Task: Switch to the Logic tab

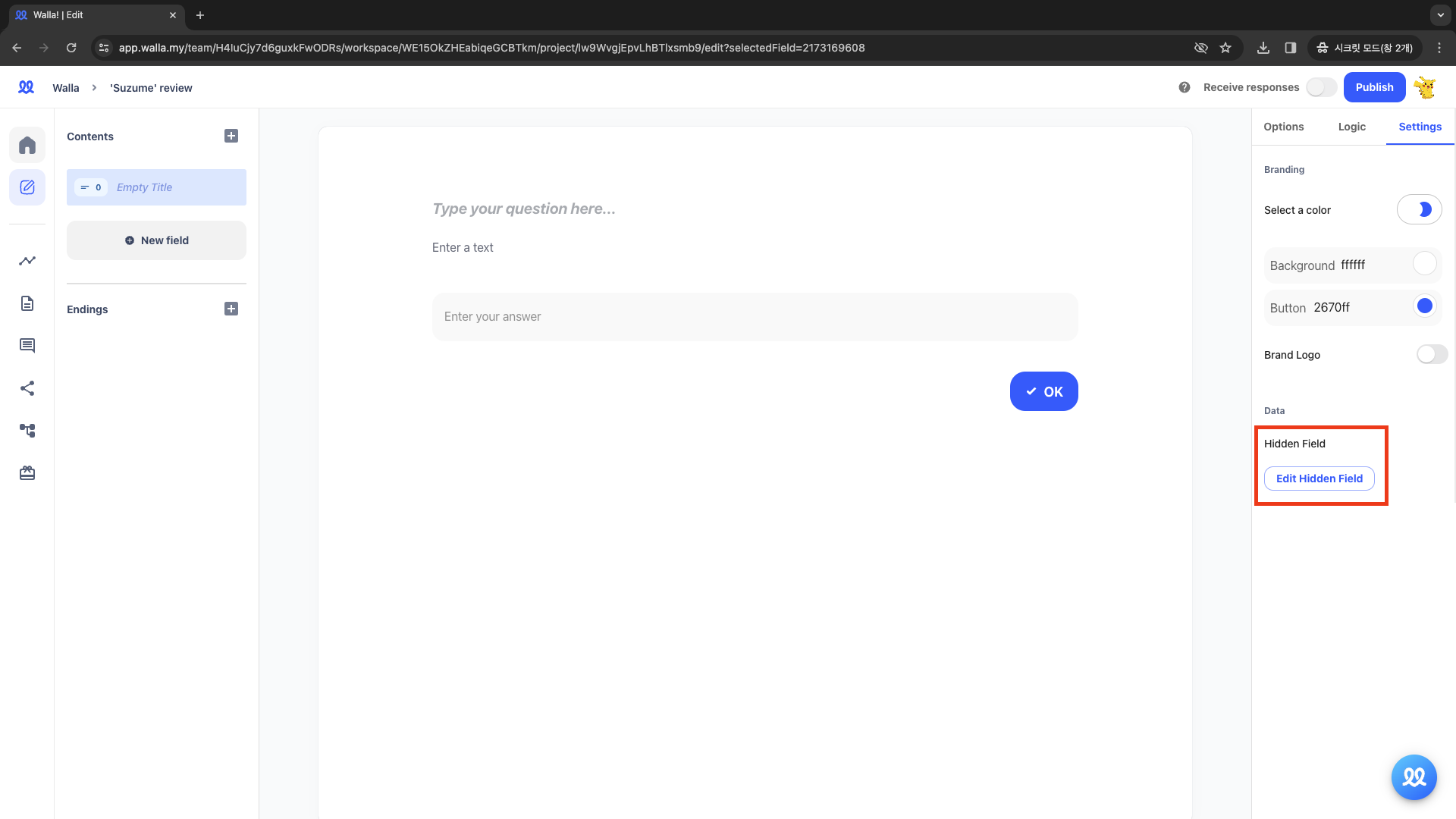Action: pos(1351,127)
